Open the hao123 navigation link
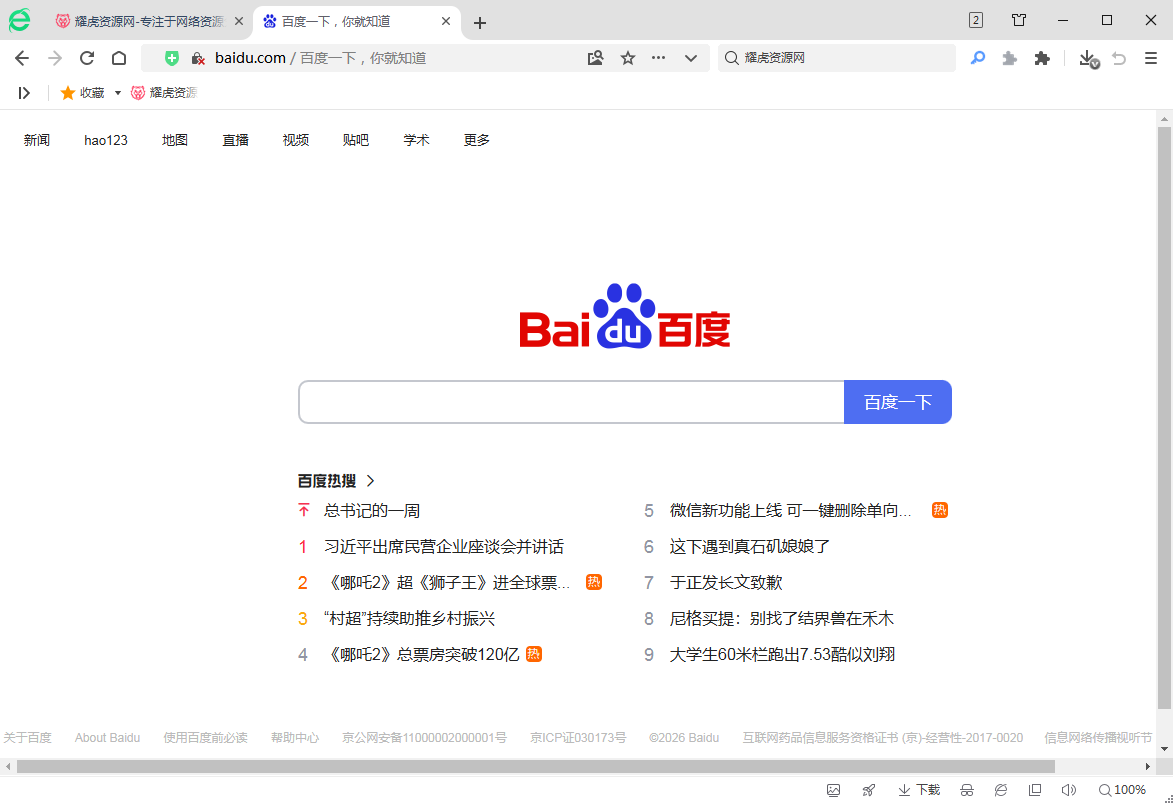Viewport: 1173px width, 803px height. 105,139
